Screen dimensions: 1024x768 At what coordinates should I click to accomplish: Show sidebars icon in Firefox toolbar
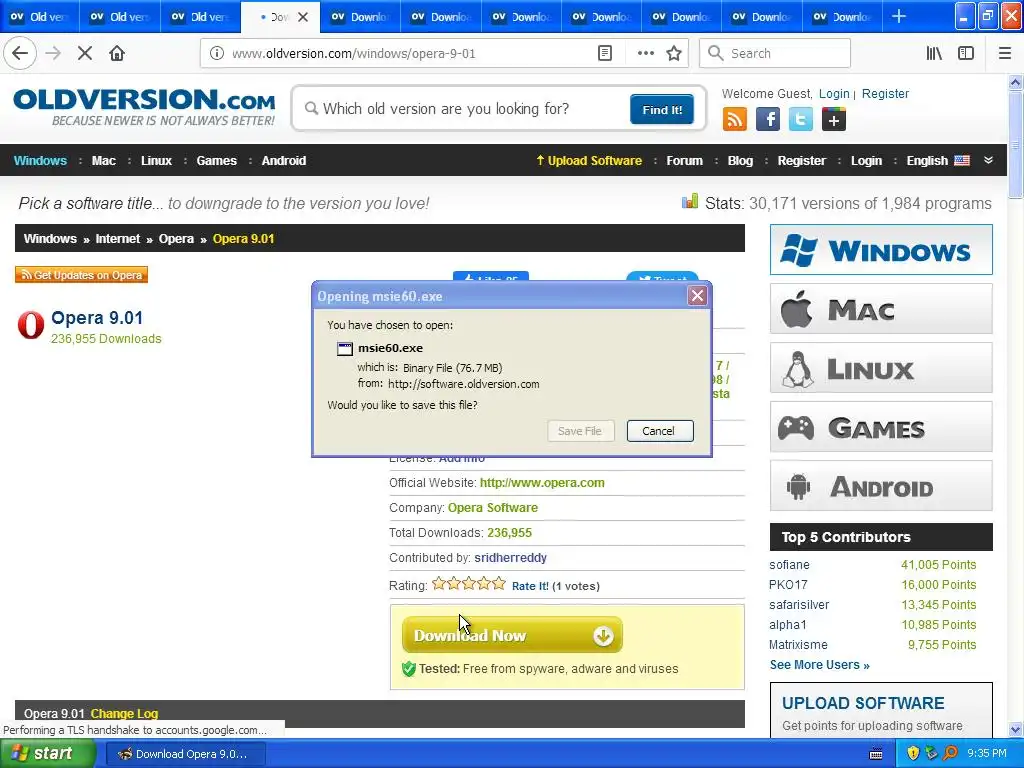click(966, 54)
